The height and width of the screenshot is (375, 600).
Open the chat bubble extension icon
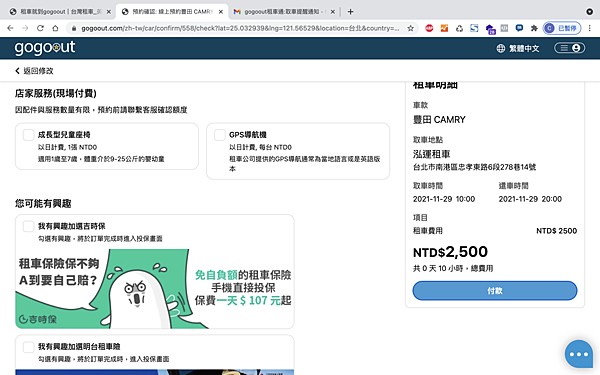519,28
